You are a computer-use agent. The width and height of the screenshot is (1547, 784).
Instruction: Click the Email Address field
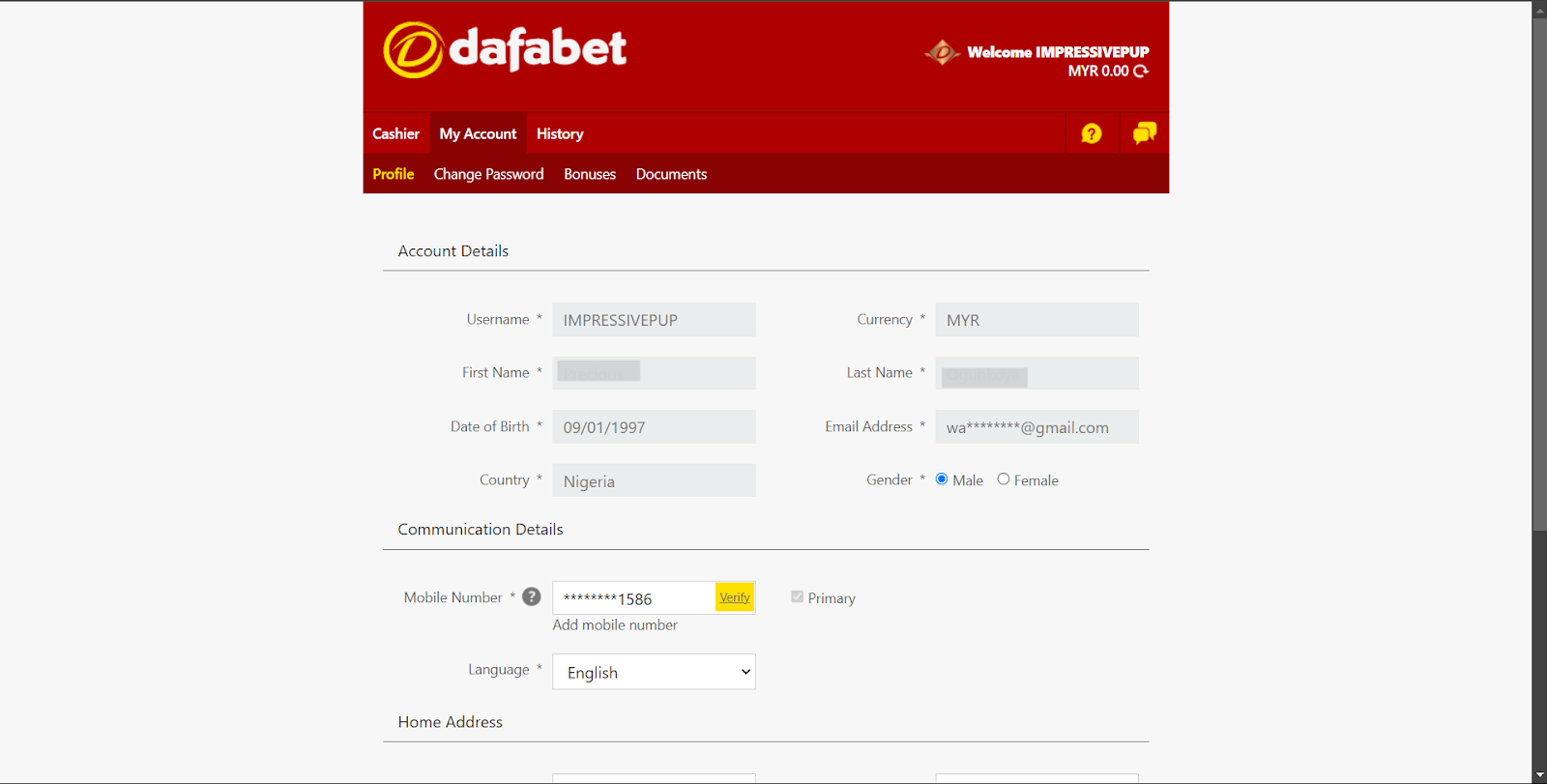1036,427
